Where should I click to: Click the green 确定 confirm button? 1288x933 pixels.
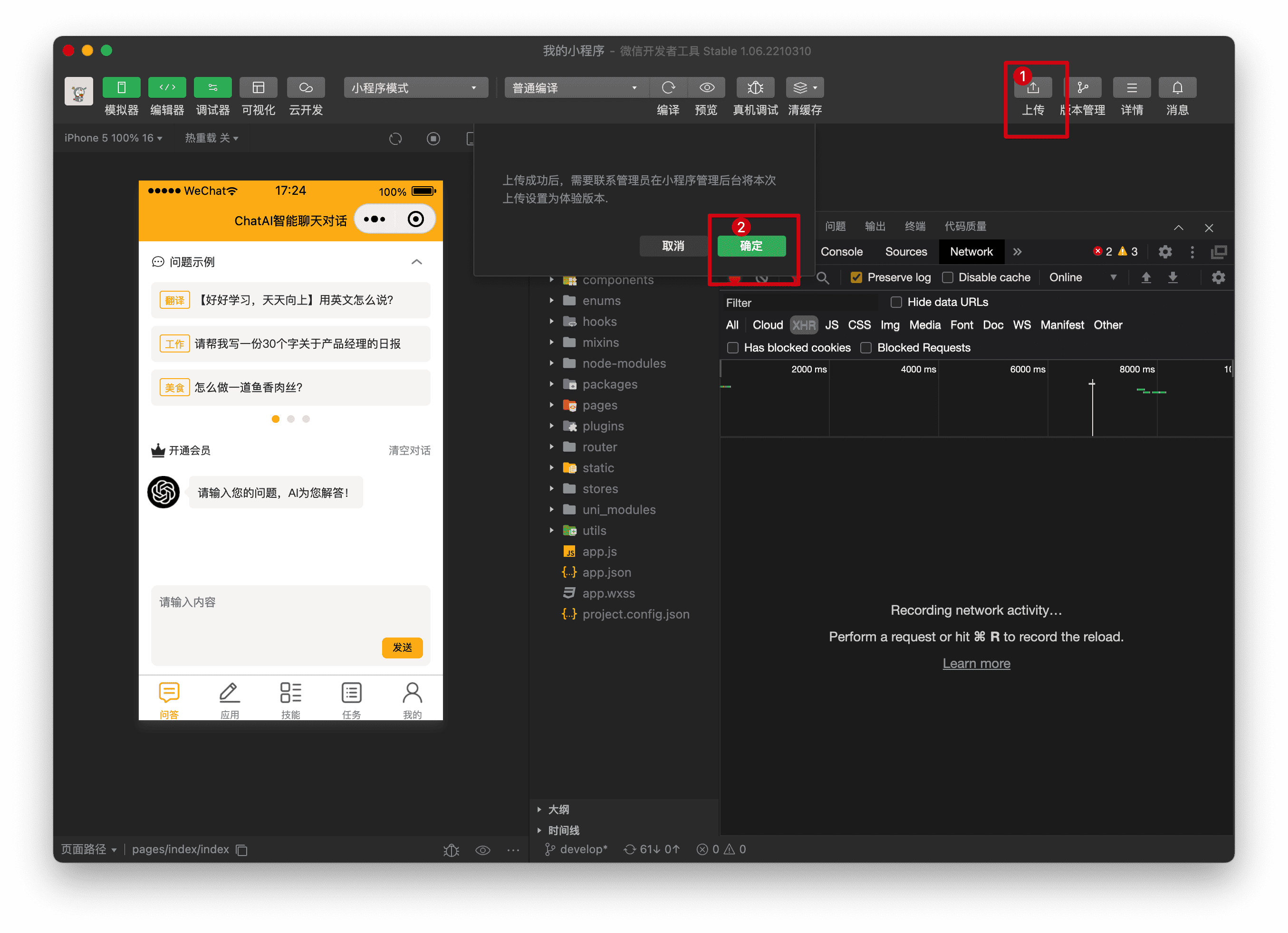pyautogui.click(x=751, y=246)
